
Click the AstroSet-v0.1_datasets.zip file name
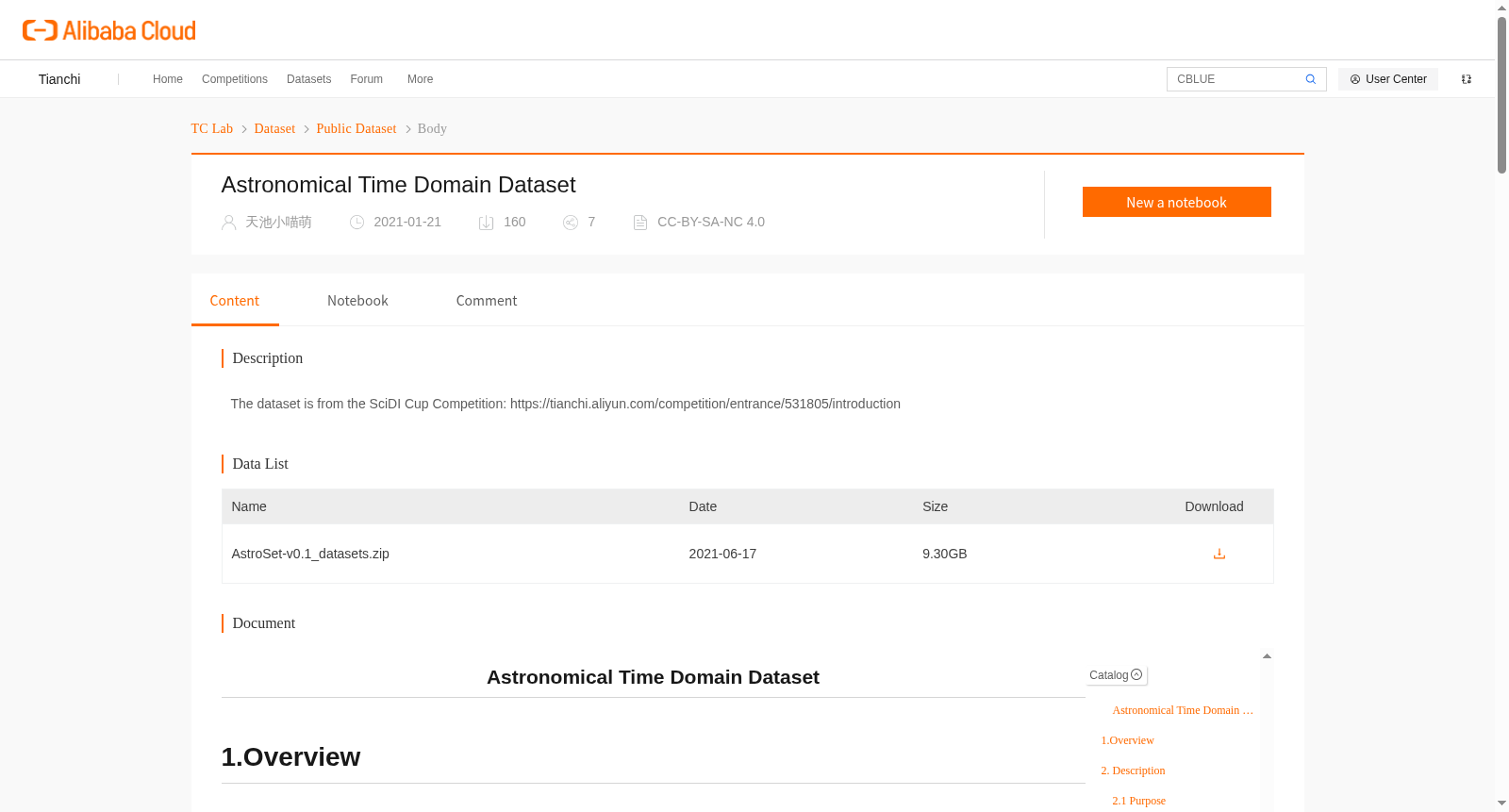tap(310, 554)
